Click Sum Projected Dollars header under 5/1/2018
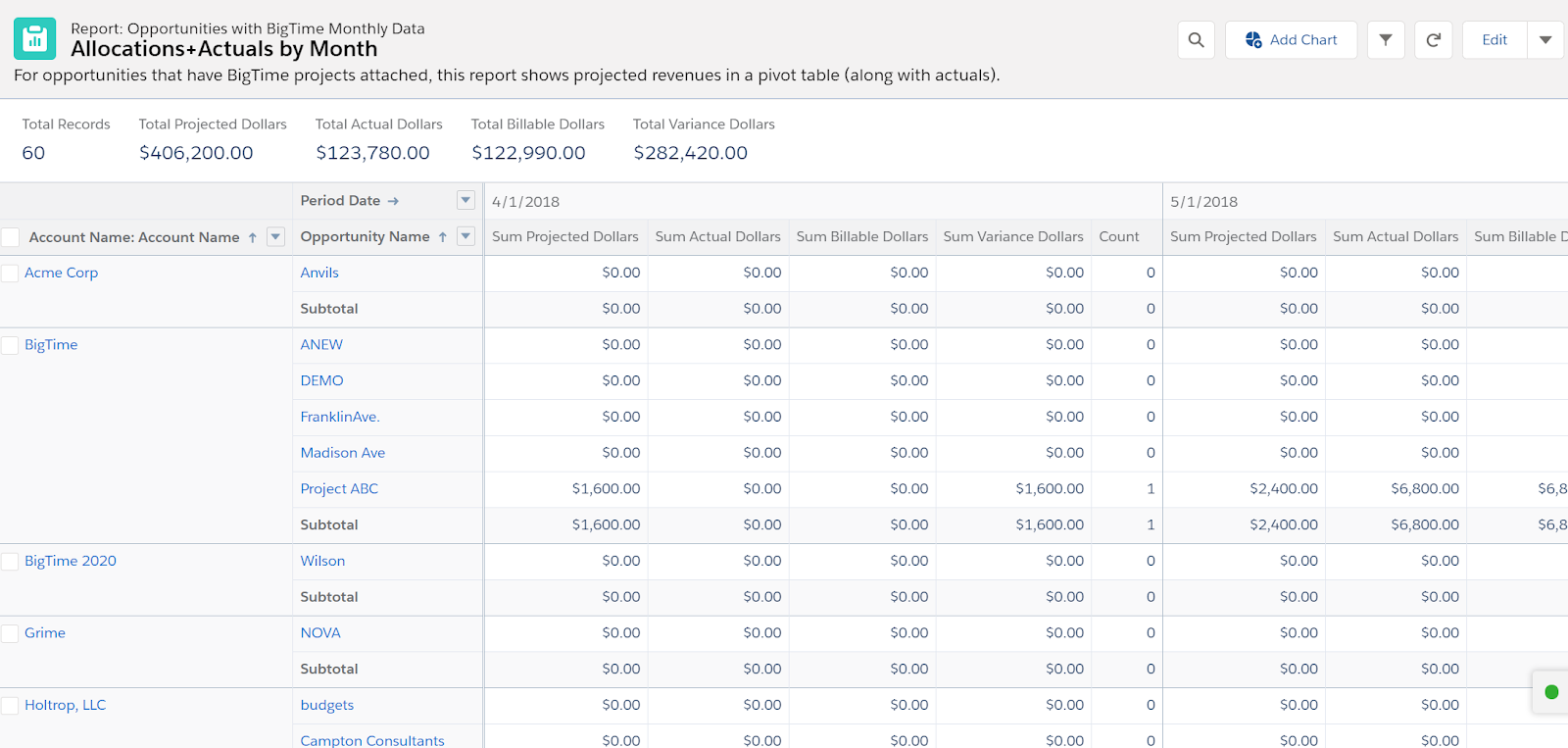Screen dimensions: 1568x748 click(x=1244, y=237)
